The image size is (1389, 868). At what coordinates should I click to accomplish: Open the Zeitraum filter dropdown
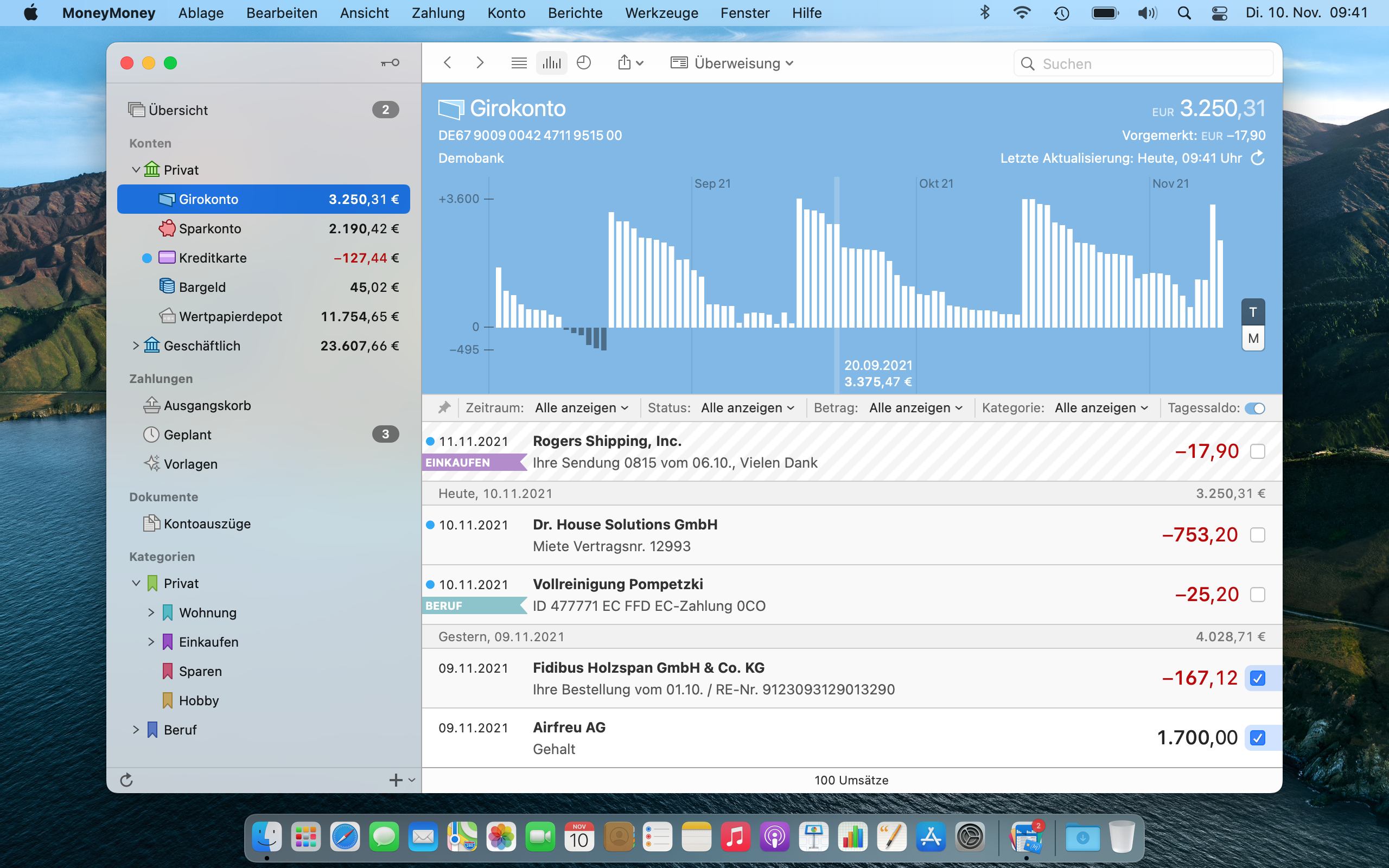[581, 408]
